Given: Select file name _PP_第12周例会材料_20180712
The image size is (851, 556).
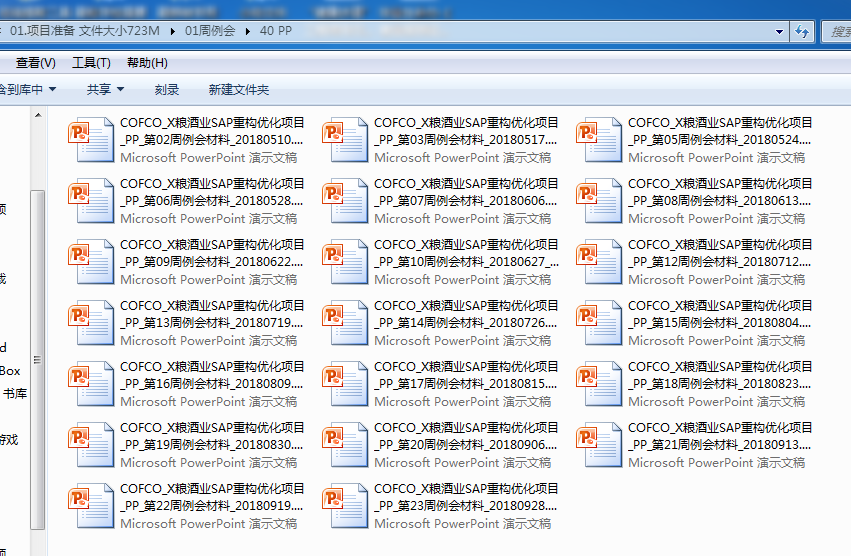Looking at the screenshot, I should click(720, 262).
